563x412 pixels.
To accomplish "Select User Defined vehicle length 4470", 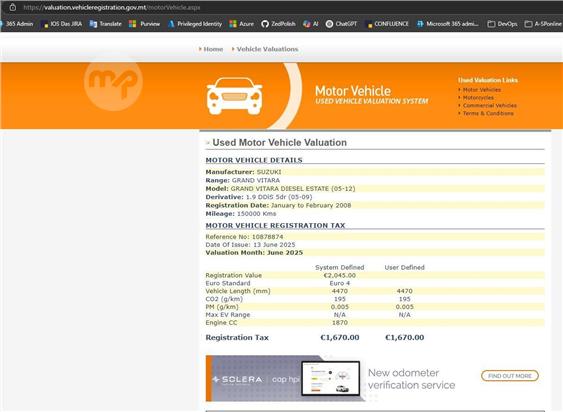I will click(x=404, y=291).
